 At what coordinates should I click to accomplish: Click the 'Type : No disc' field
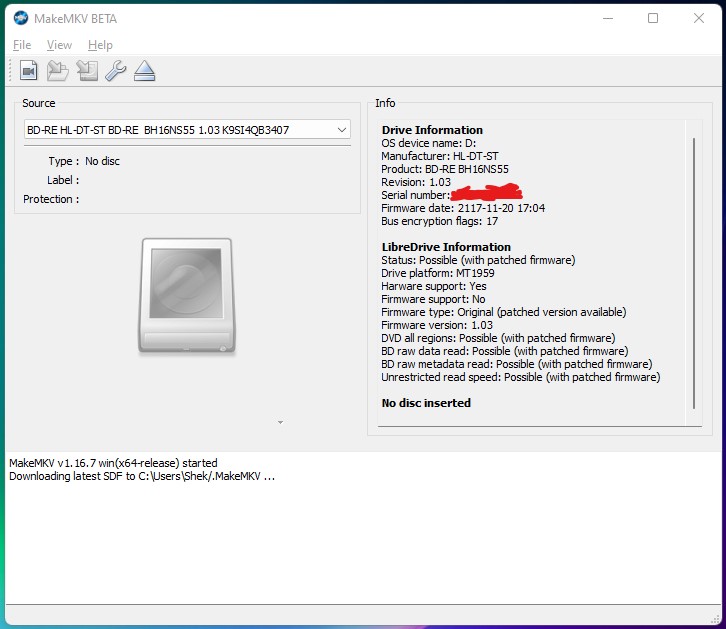tap(84, 161)
